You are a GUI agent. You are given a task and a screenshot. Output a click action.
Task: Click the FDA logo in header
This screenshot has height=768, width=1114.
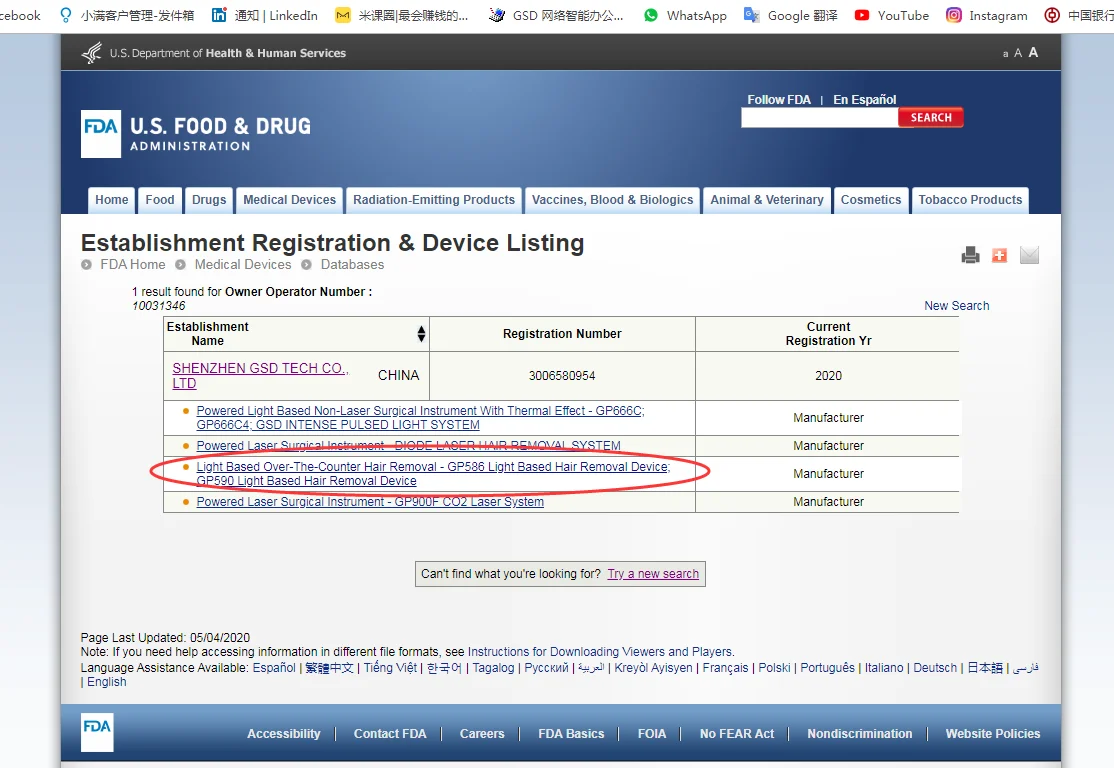click(x=101, y=134)
